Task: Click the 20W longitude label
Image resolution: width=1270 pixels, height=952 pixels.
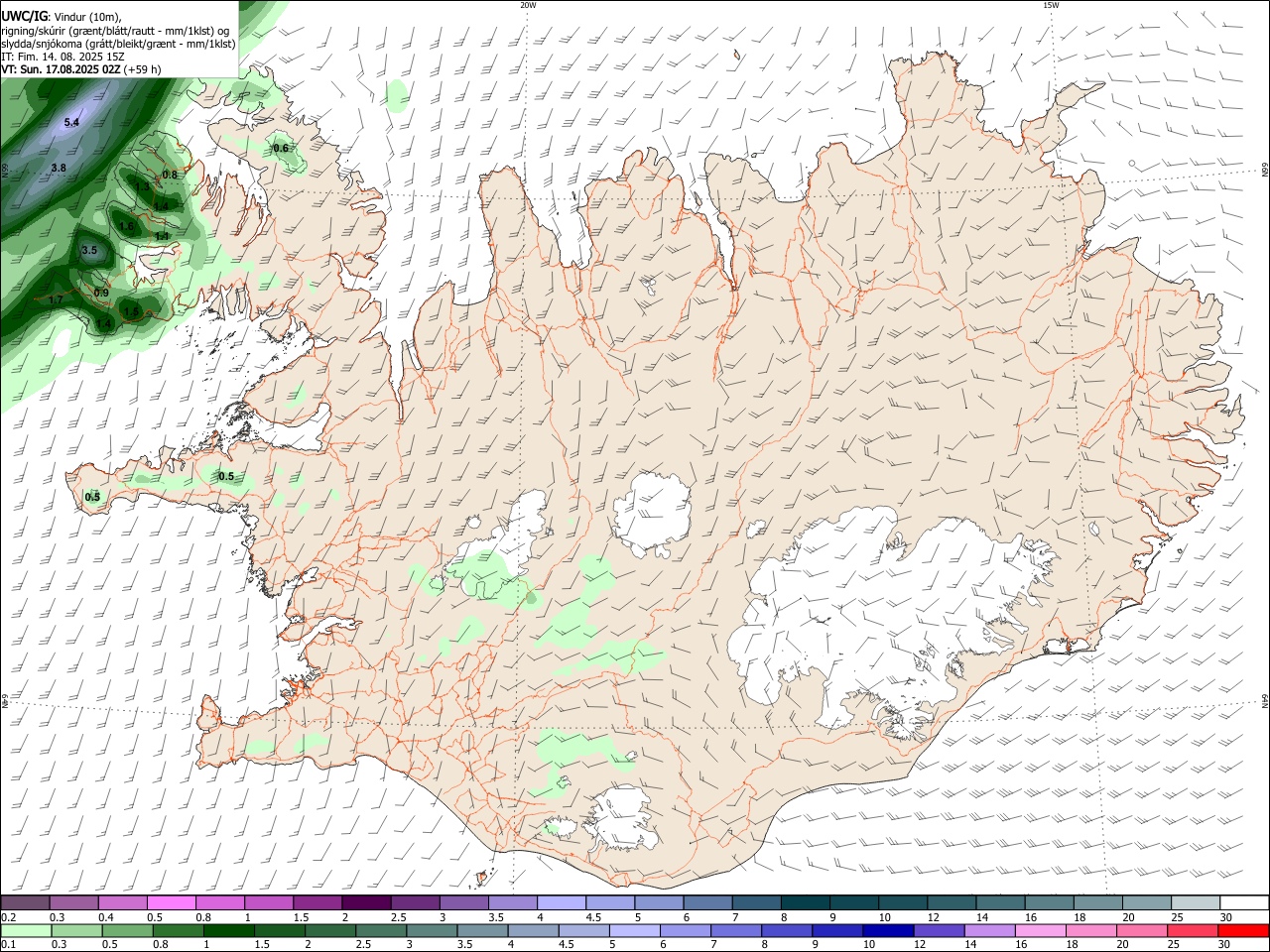Action: coord(528,5)
